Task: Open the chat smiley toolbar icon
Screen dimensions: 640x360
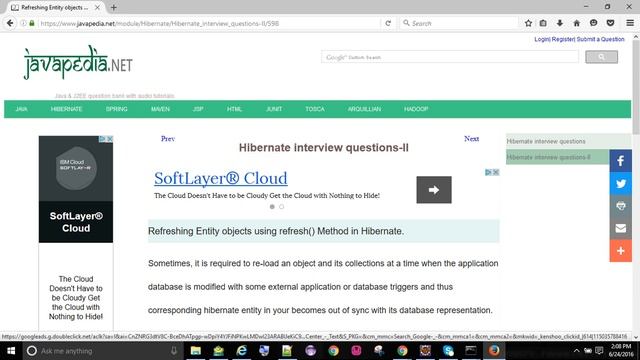Action: [593, 23]
